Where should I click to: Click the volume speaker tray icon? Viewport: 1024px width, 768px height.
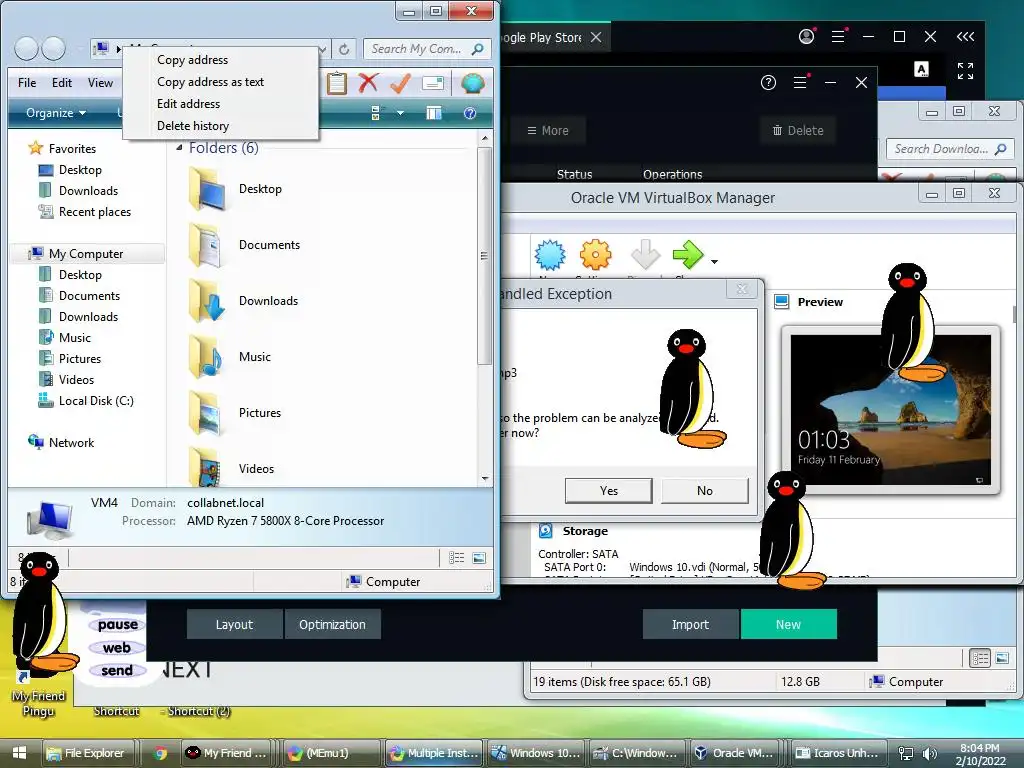click(930, 753)
